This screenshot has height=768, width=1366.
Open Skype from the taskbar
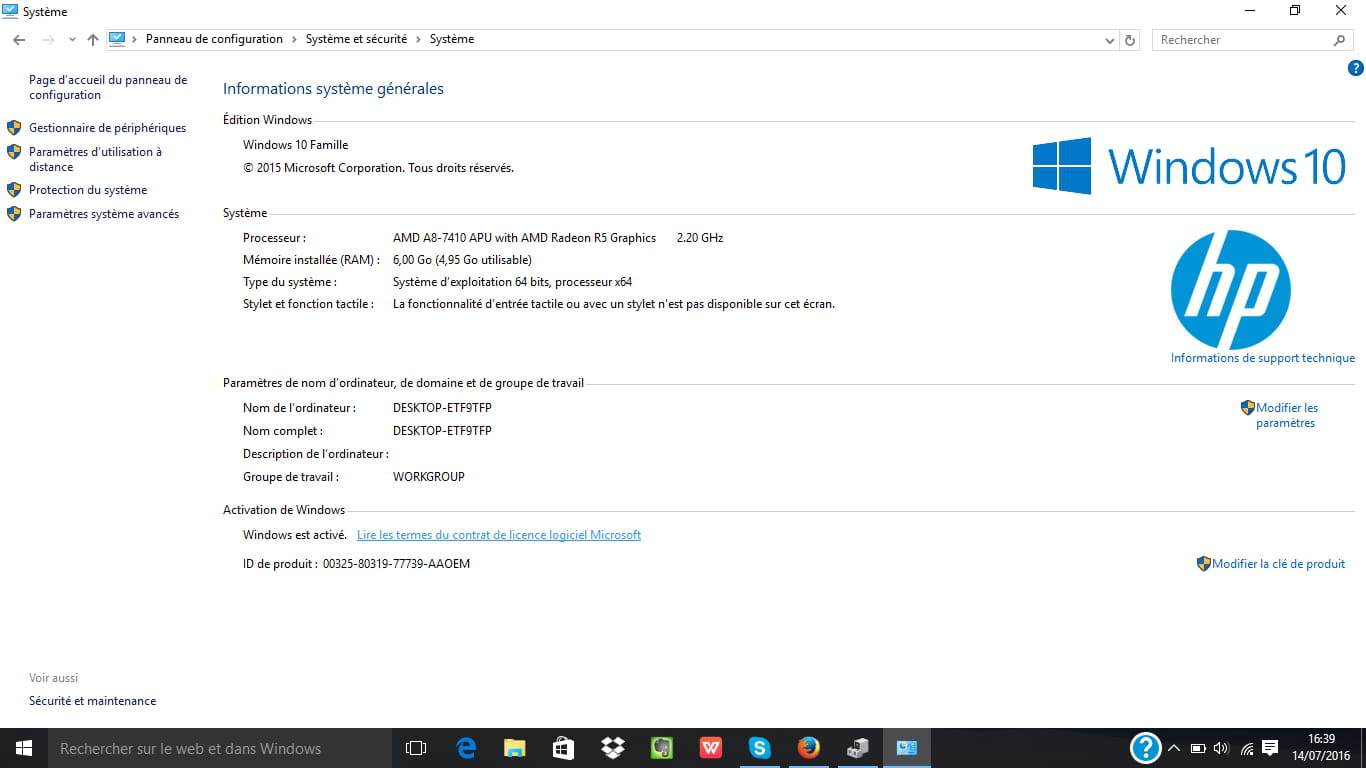(x=760, y=748)
